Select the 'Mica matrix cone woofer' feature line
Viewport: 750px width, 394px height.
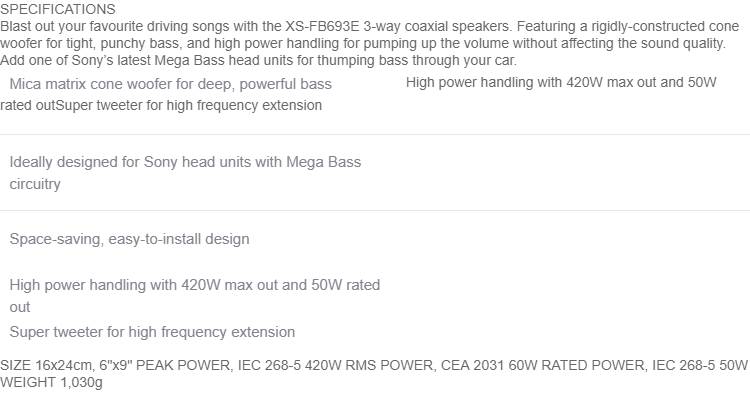click(170, 84)
